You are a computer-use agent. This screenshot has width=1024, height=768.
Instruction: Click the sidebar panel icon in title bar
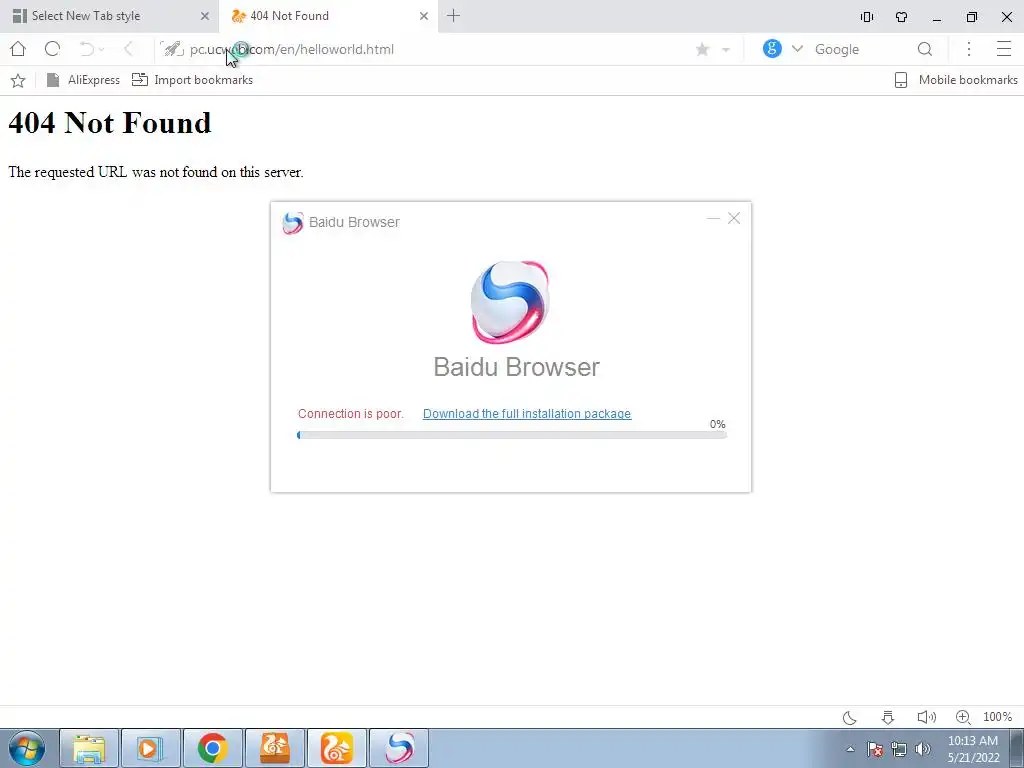(x=867, y=17)
